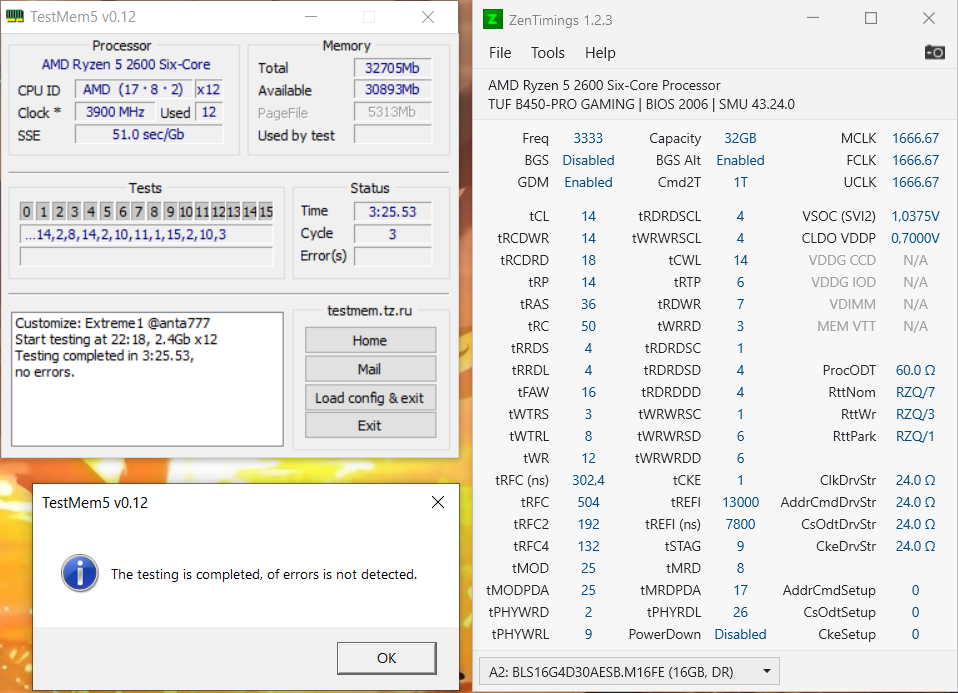Close the ZenTimings window
Image resolution: width=958 pixels, height=693 pixels.
[929, 19]
